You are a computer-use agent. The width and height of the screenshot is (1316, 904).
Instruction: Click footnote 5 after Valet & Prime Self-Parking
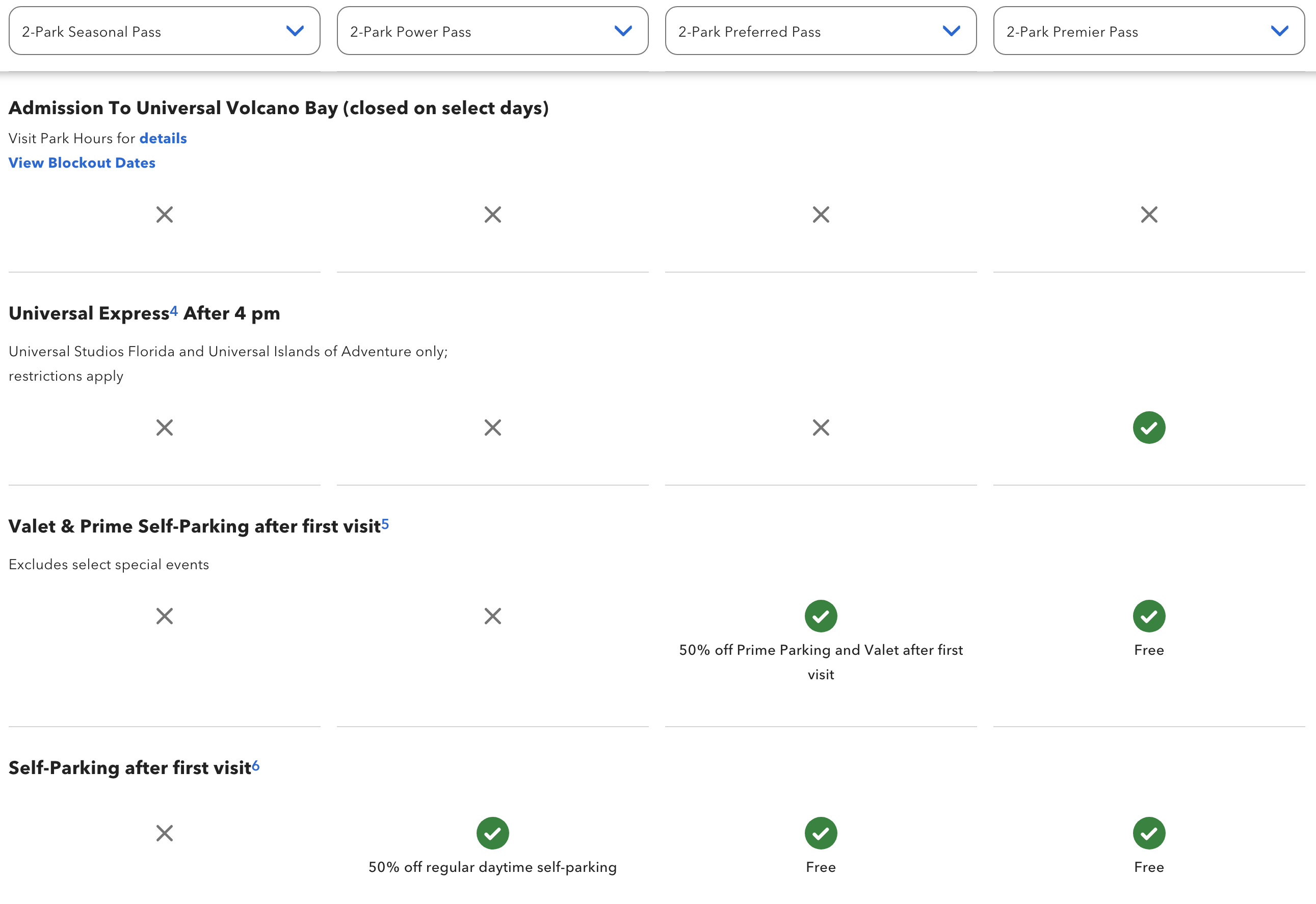point(385,523)
